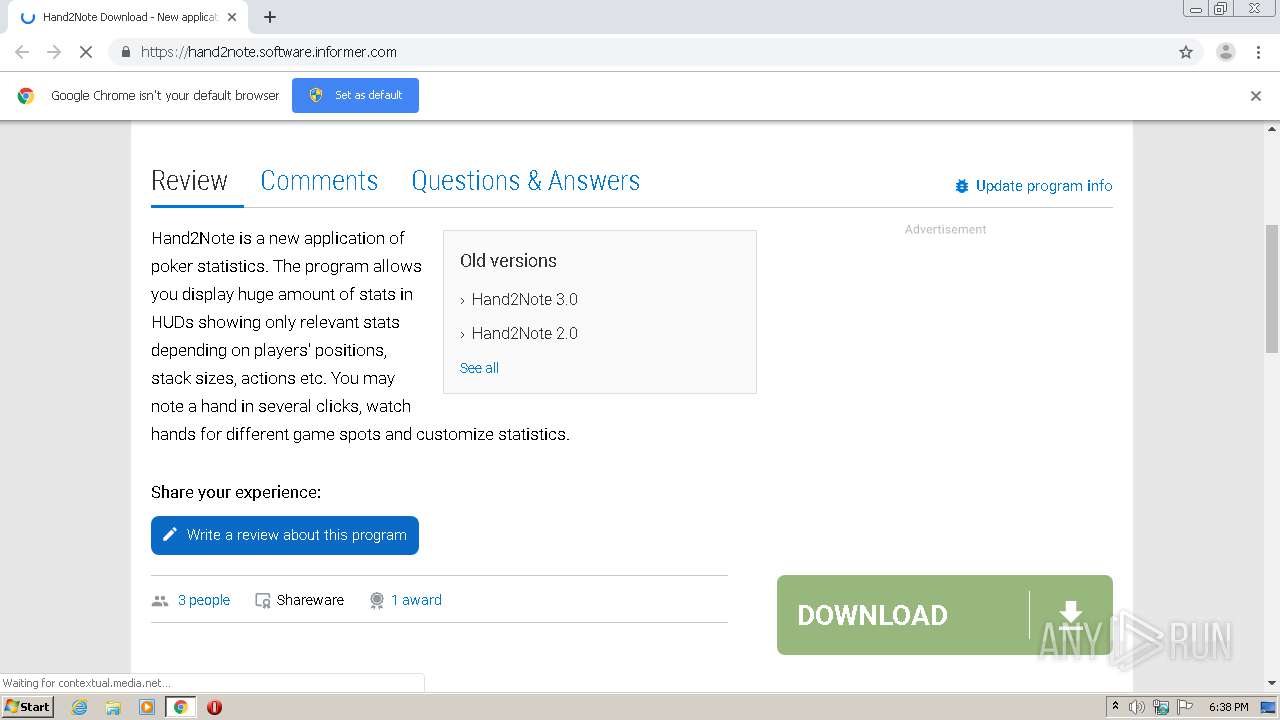Bookmark this page with star icon

1186,52
